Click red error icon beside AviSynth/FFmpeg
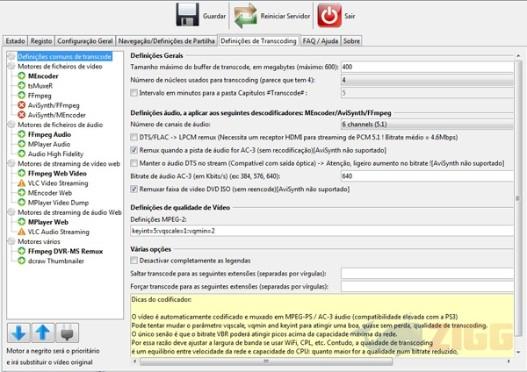 pos(22,105)
